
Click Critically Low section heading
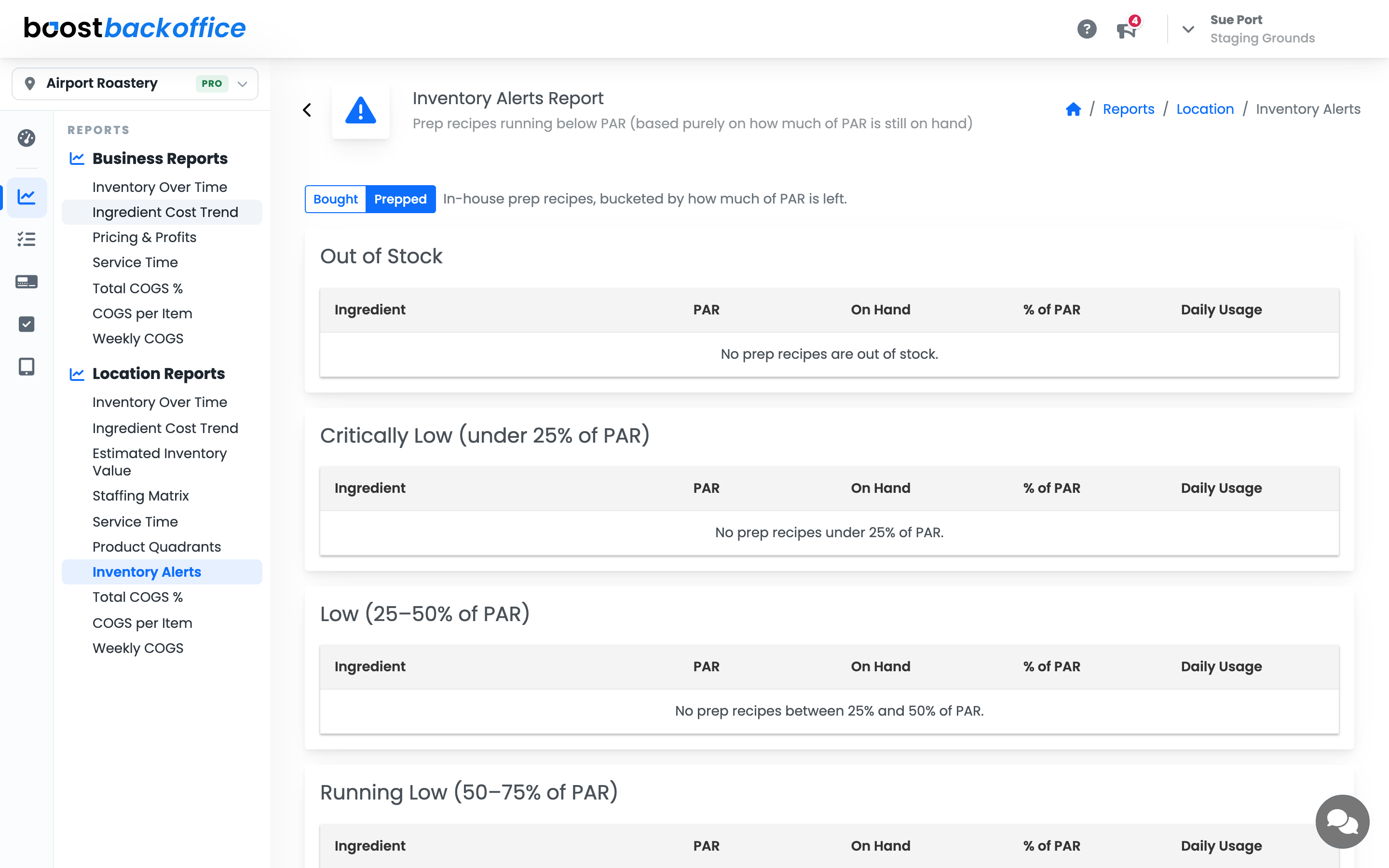point(484,436)
